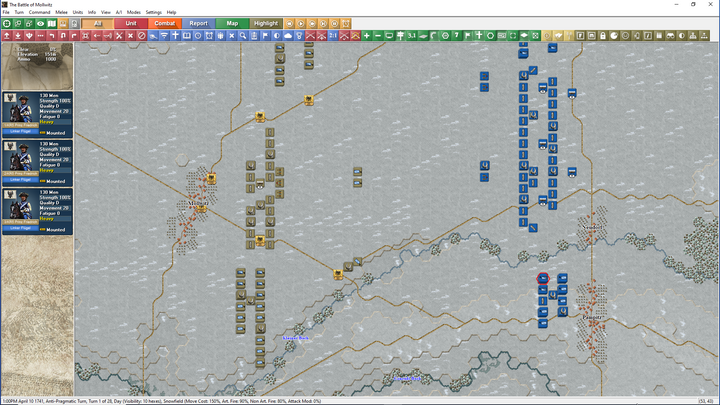Screen dimensions: 720x405
Task: Open the View menu
Action: tap(106, 12)
